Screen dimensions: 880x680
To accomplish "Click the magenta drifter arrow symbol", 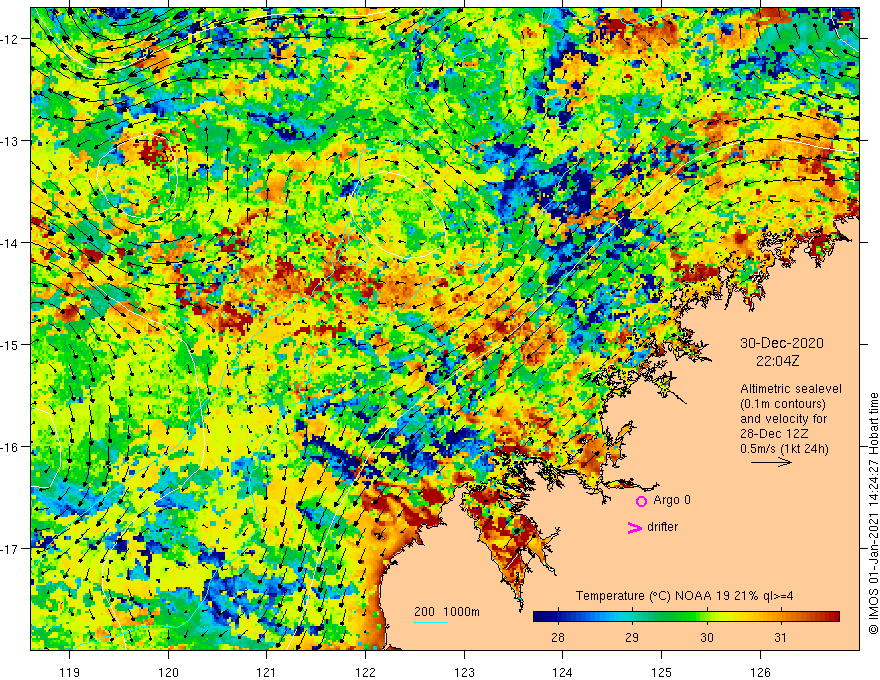I will [x=635, y=527].
